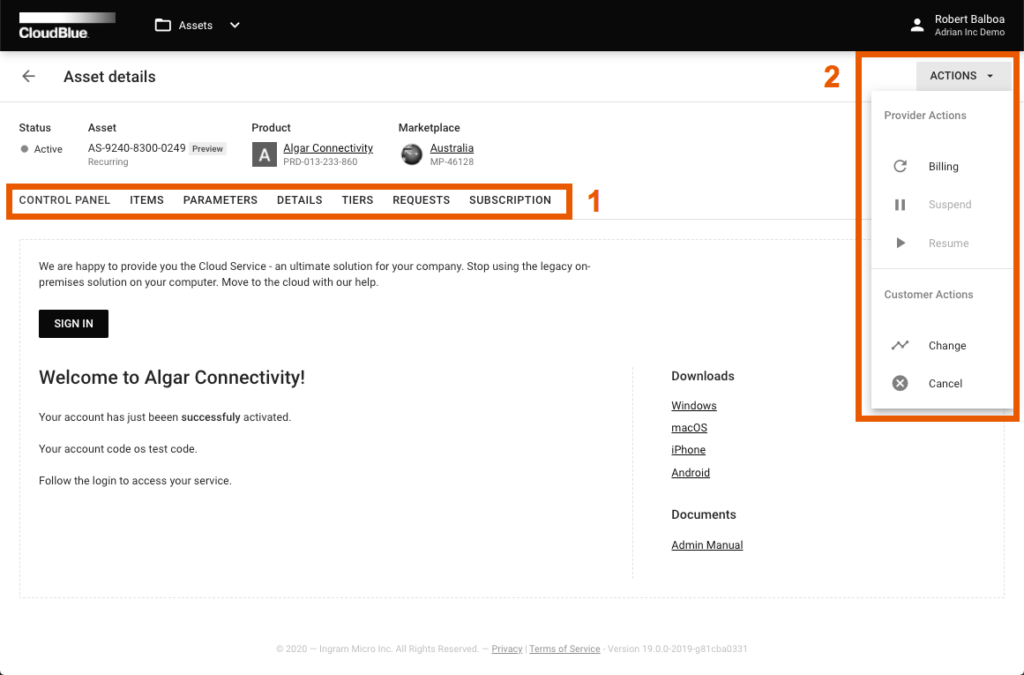Switch to the ITEMS tab

pyautogui.click(x=146, y=200)
